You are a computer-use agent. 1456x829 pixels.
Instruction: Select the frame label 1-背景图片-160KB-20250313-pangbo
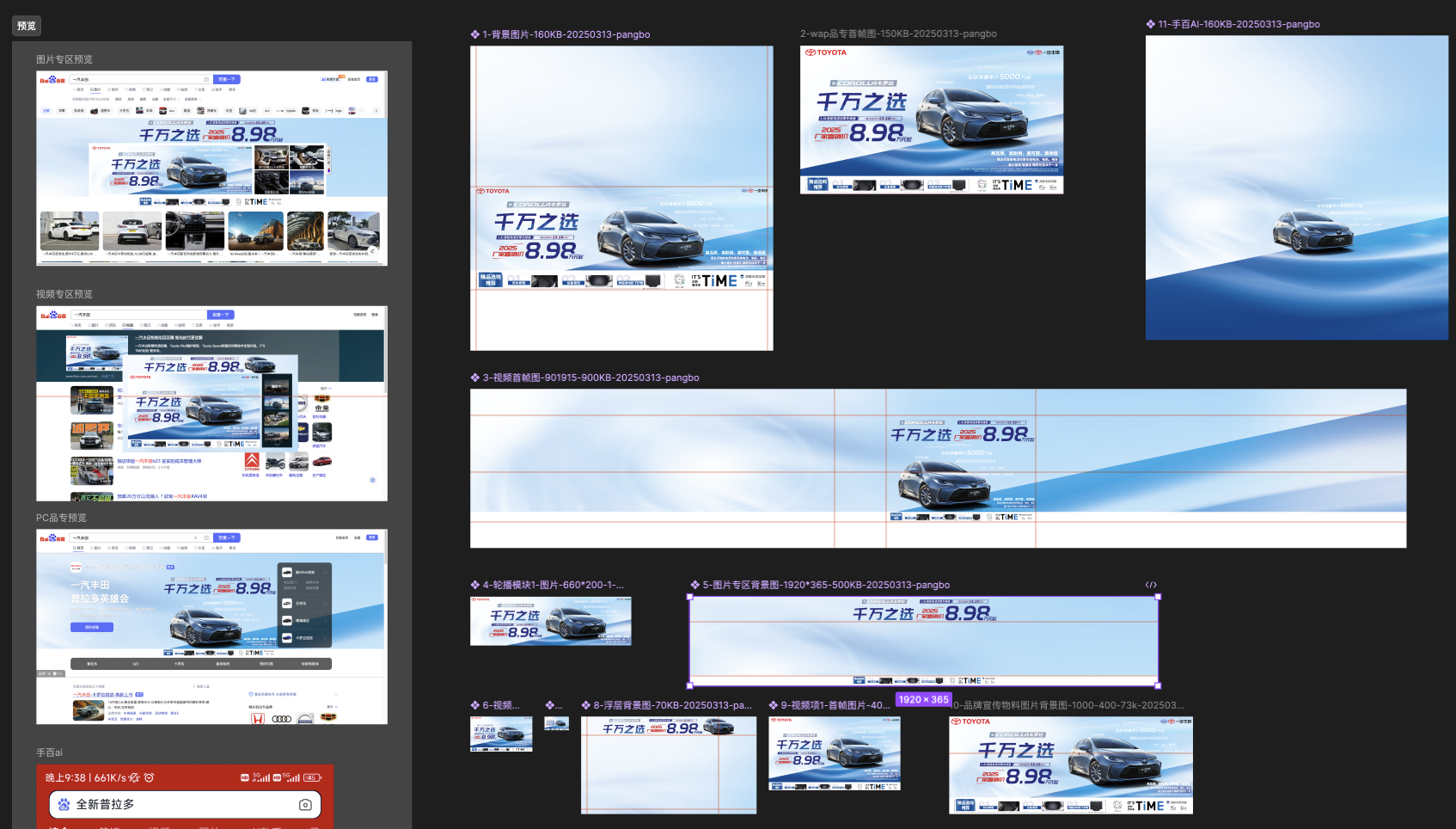coord(566,34)
